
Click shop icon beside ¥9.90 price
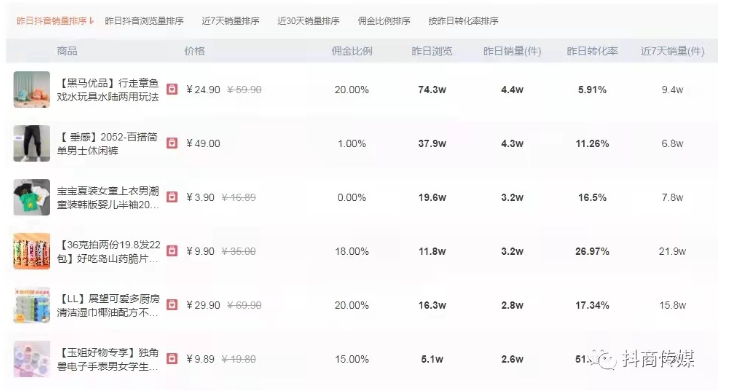pos(172,251)
